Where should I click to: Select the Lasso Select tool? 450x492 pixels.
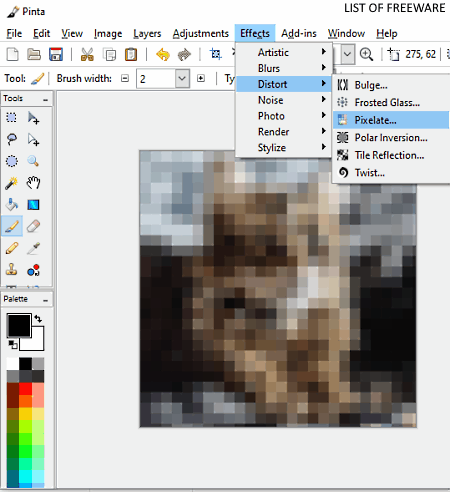[12, 139]
